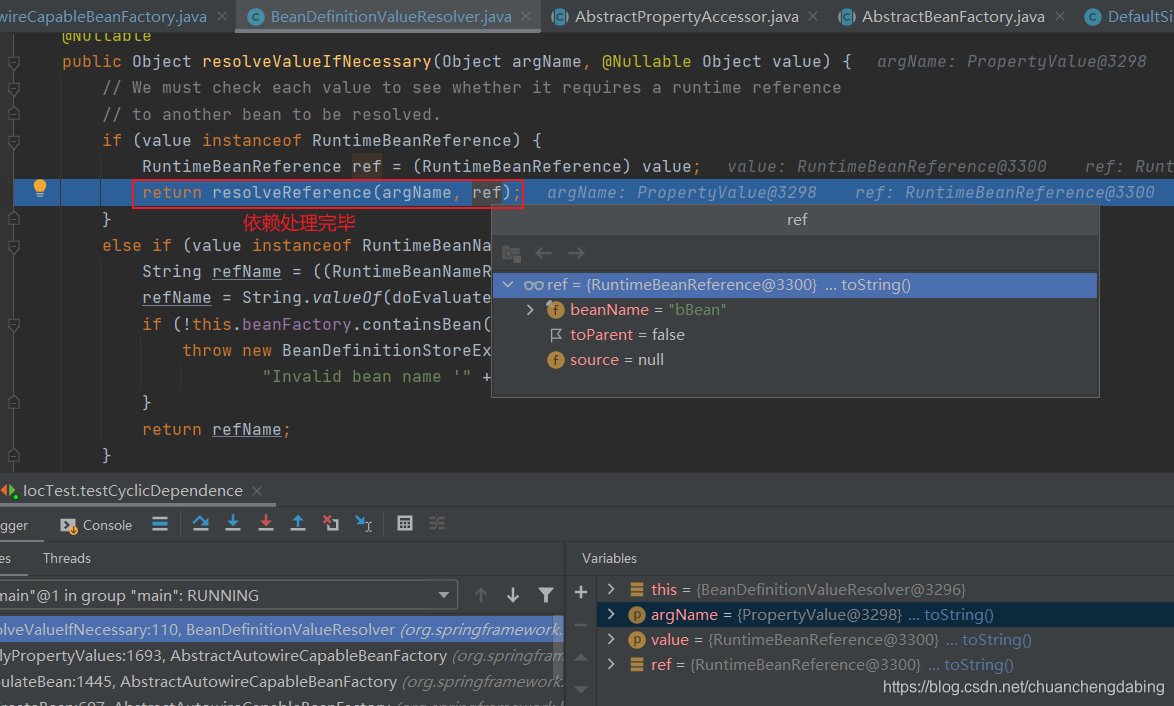
Task: Close the AbstractBeanFactory.java tab
Action: click(1059, 16)
